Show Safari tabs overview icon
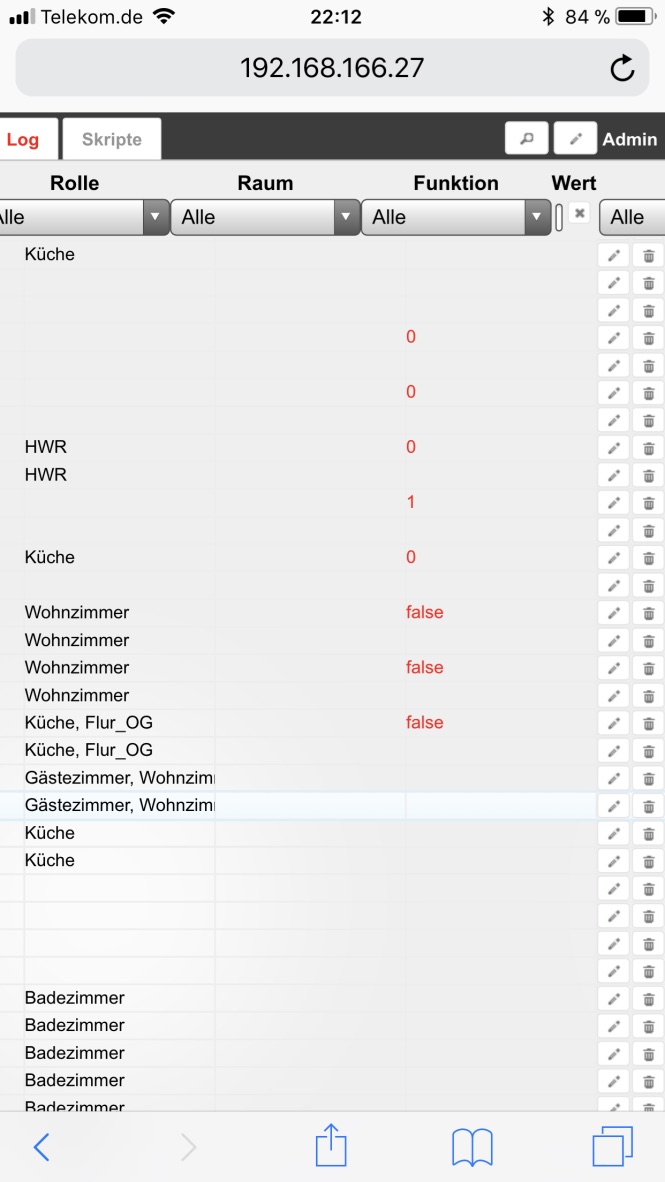Screen dimensions: 665x1182 click(612, 1147)
